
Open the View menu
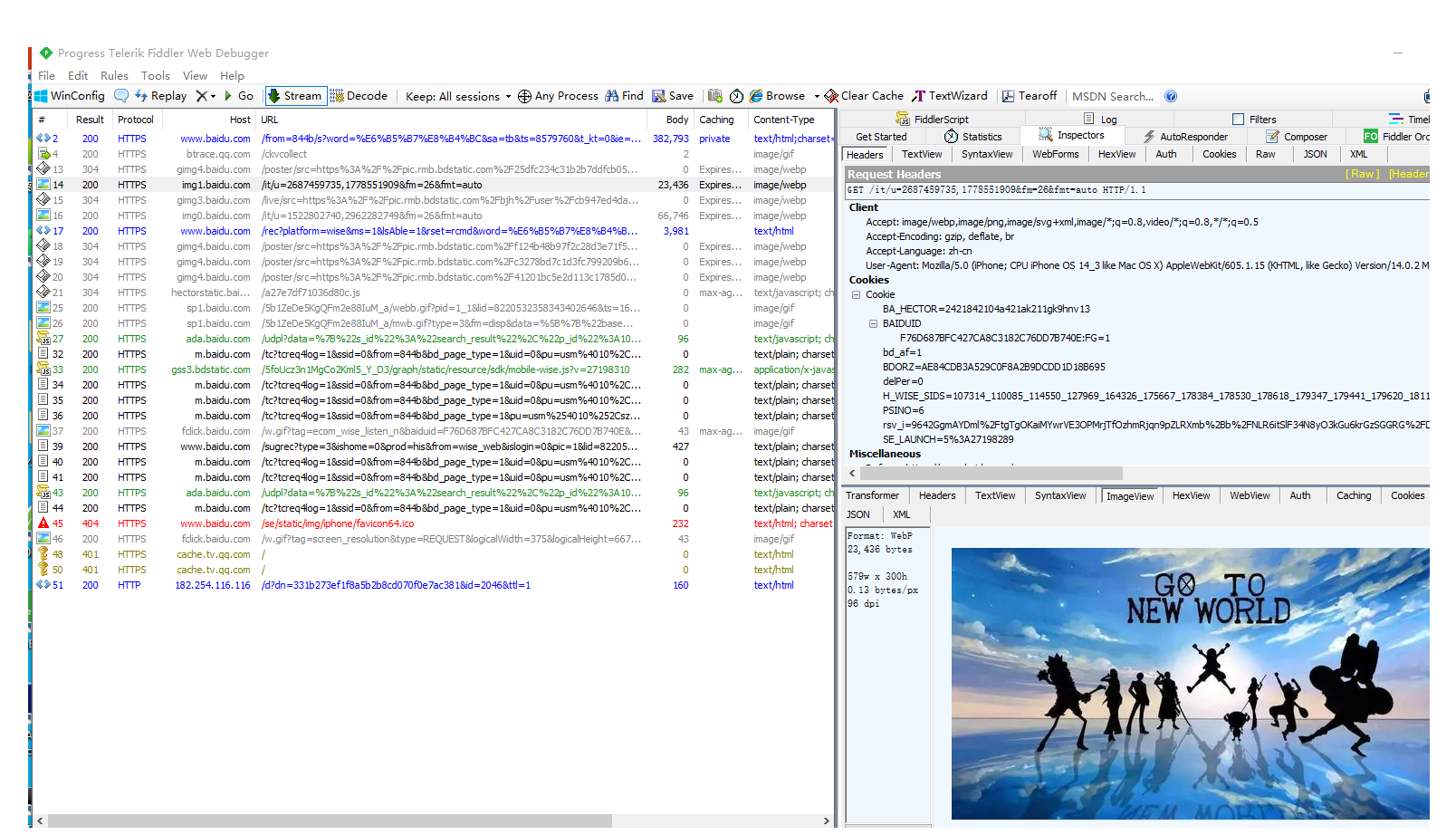[x=195, y=76]
